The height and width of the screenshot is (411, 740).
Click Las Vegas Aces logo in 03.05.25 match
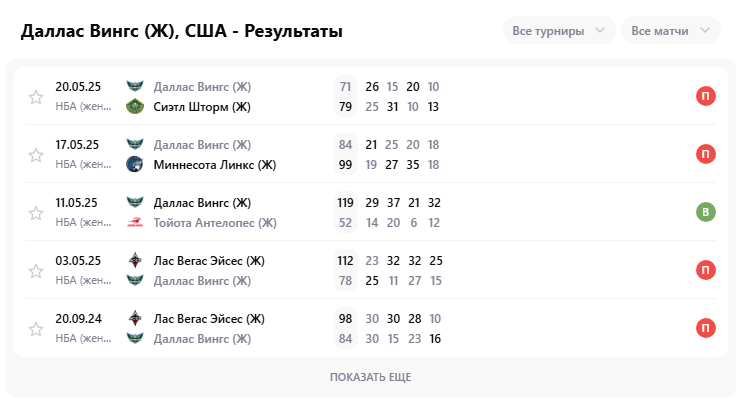point(135,260)
